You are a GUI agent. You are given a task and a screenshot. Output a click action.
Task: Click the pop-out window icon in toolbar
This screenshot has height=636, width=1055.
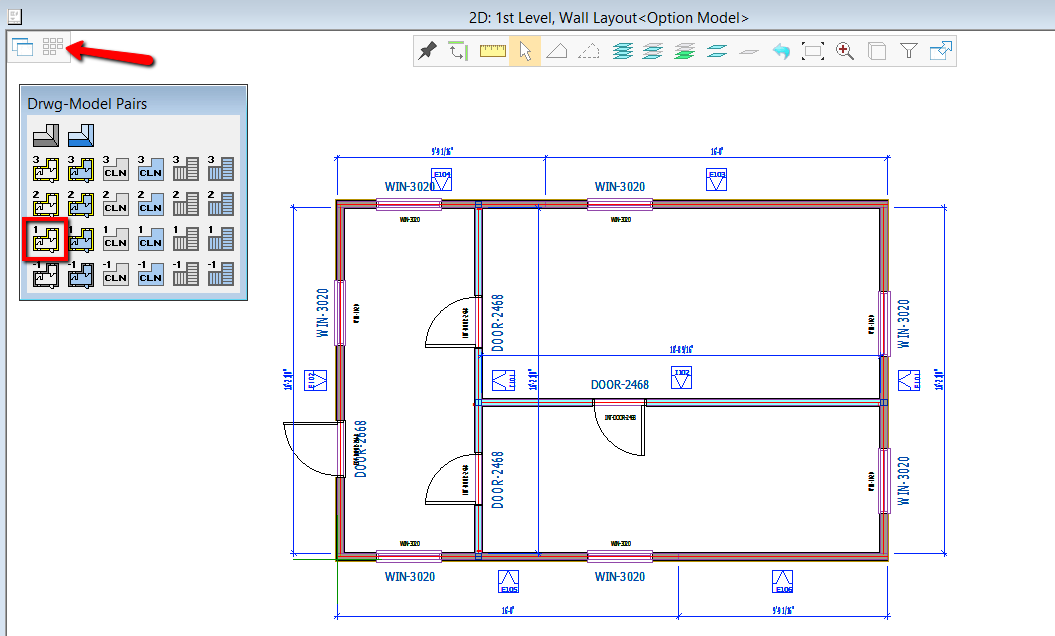[x=940, y=51]
